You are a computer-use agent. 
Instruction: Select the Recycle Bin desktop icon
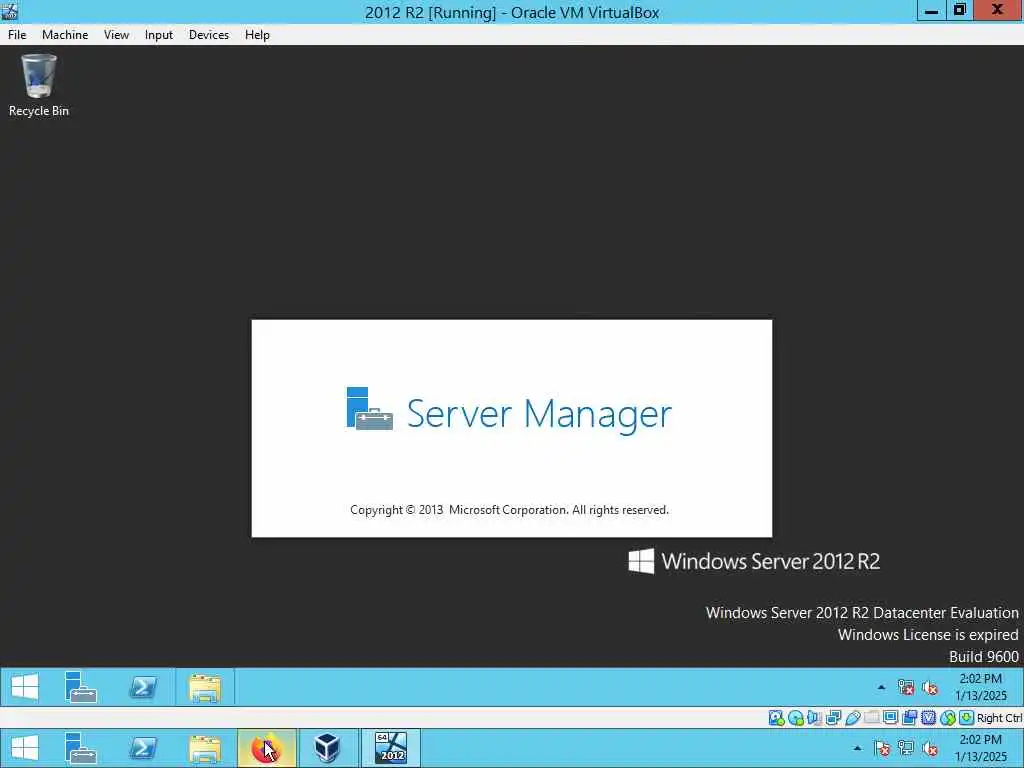click(39, 86)
